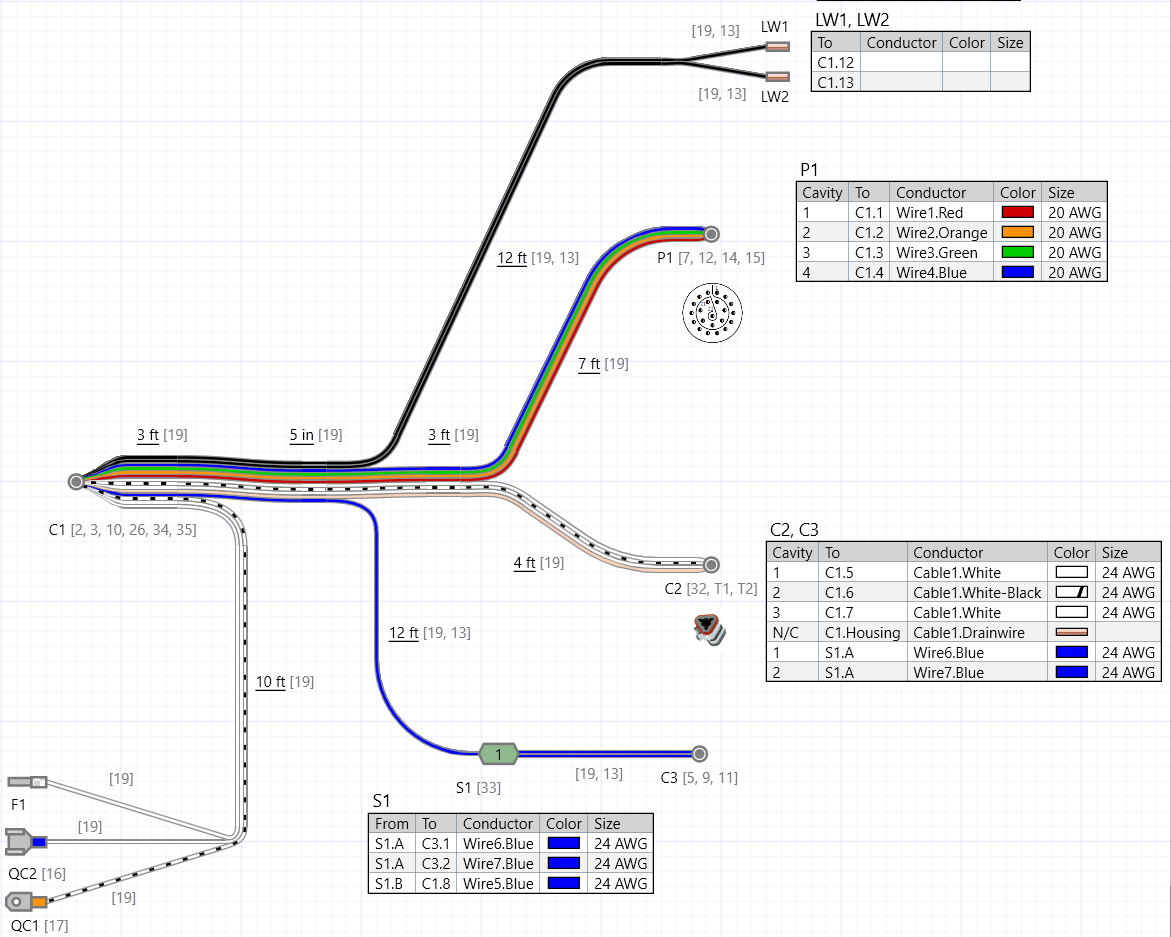
Task: Select the C2 connector endpoint node
Action: pos(711,564)
